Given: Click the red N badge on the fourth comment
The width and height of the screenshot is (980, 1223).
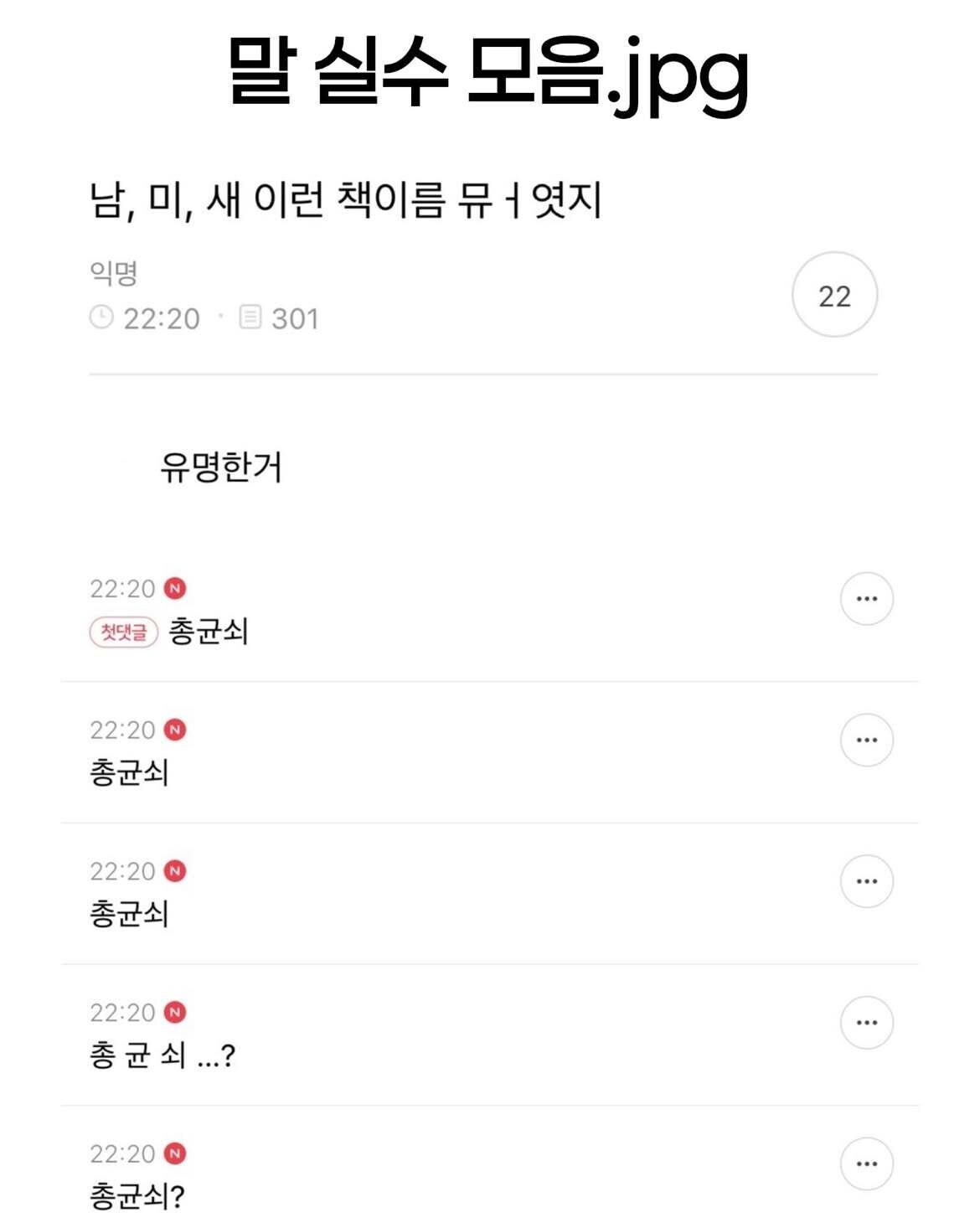Looking at the screenshot, I should 175,1012.
